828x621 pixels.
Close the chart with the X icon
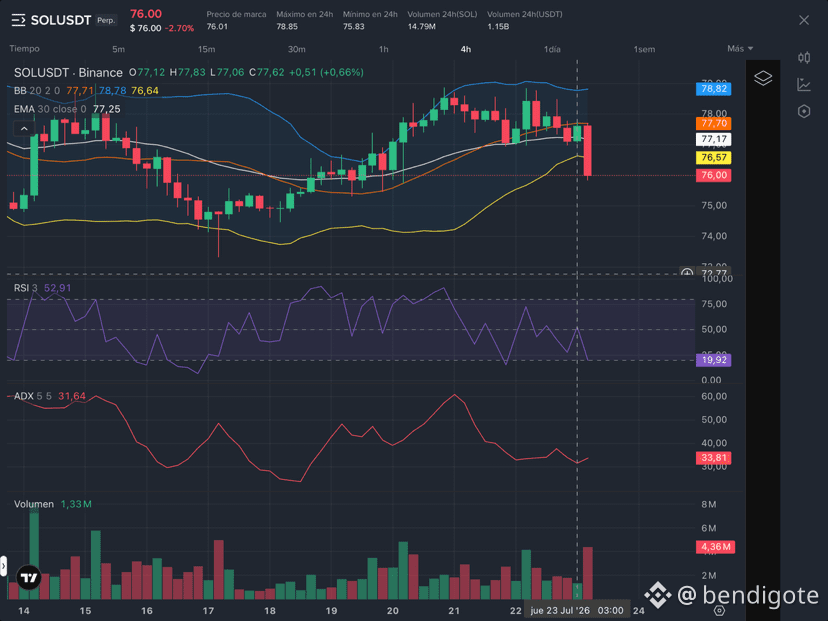coord(804,20)
